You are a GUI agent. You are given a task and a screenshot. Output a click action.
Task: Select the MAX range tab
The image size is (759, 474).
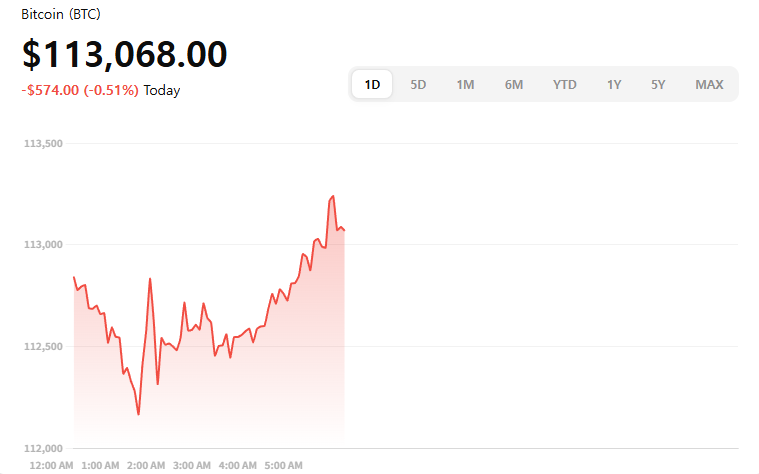(x=709, y=85)
